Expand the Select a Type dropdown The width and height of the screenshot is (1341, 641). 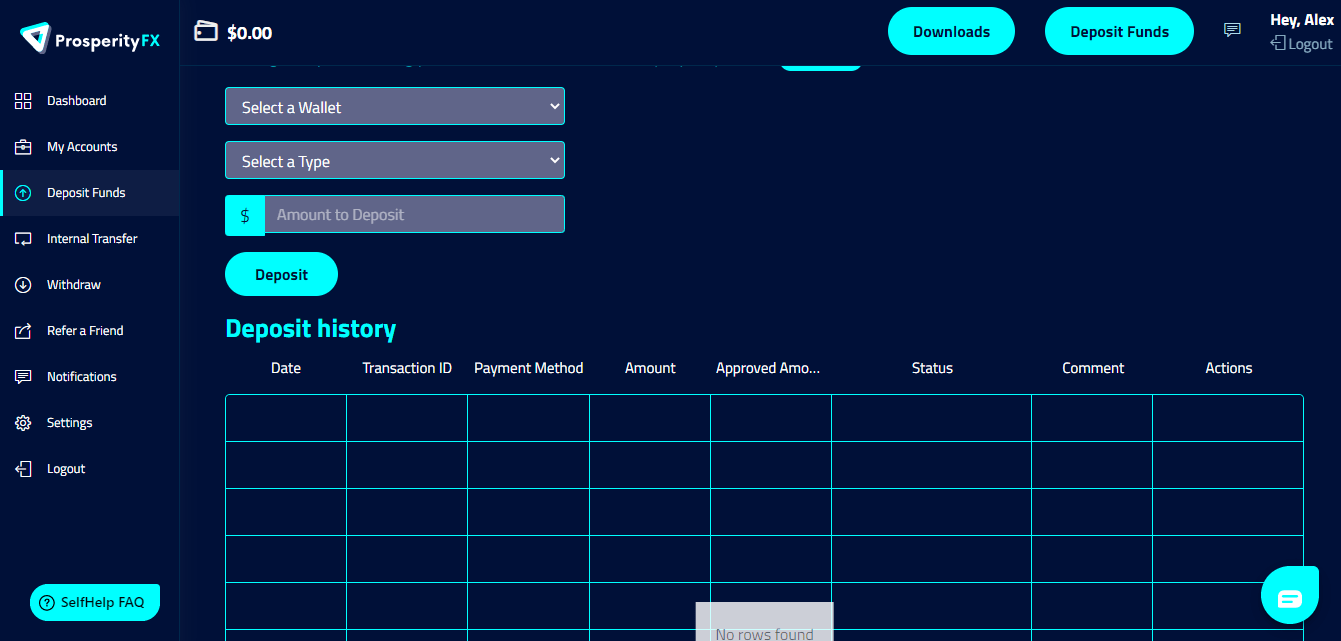pos(394,160)
